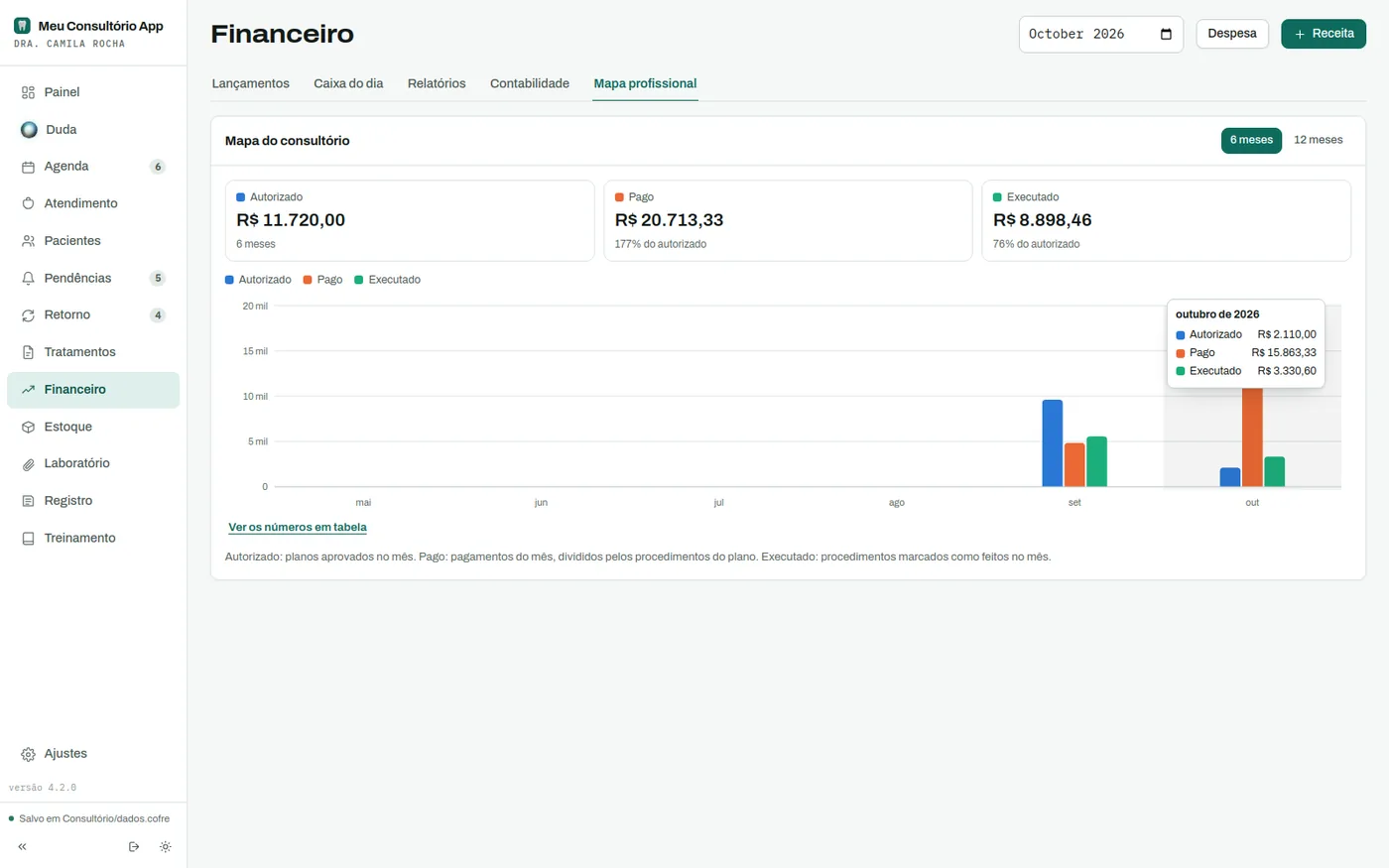Open Duda assistant via its avatar icon
Image resolution: width=1389 pixels, height=868 pixels.
[x=29, y=130]
